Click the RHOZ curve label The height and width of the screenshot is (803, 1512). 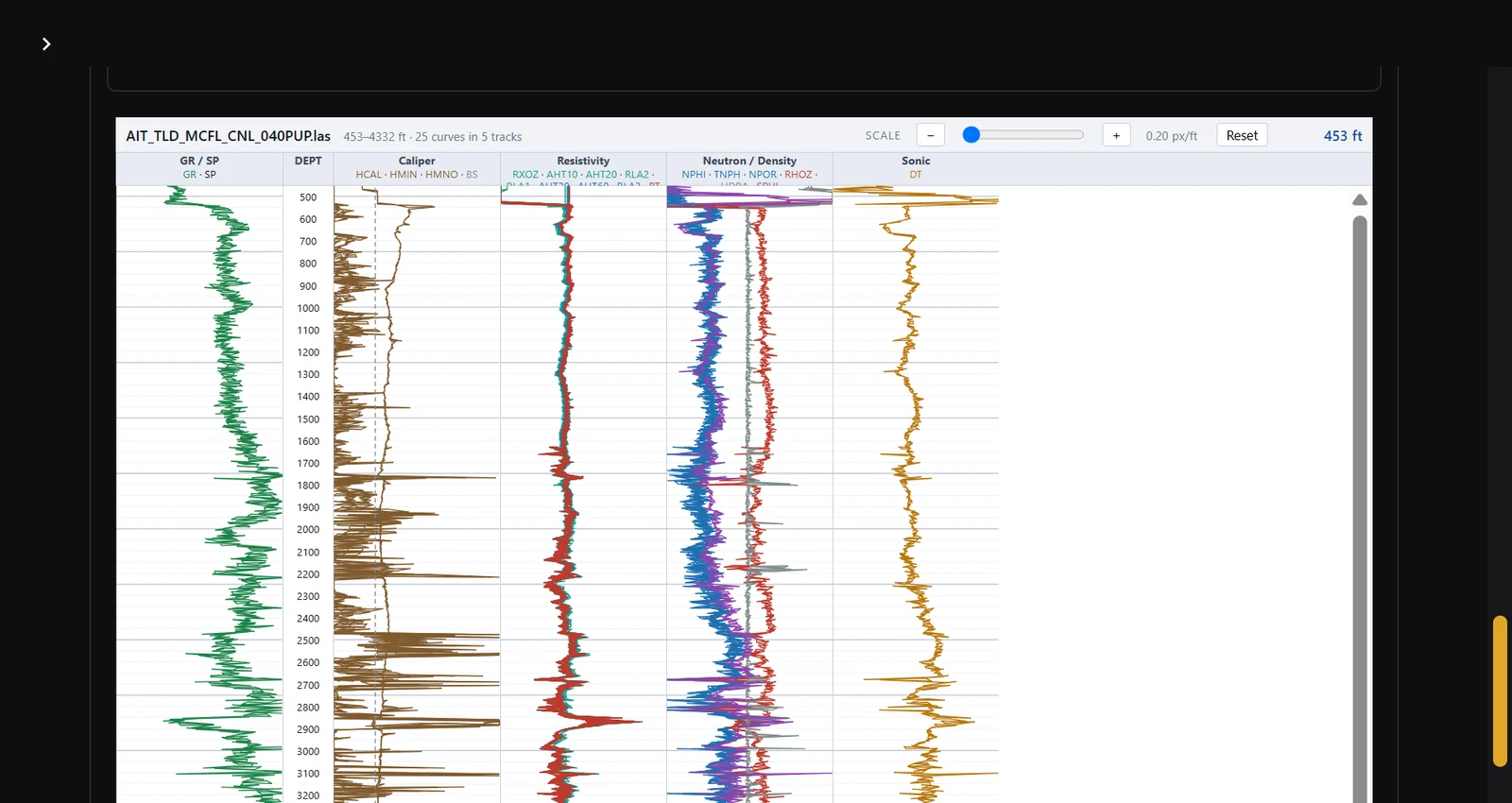[x=799, y=175]
